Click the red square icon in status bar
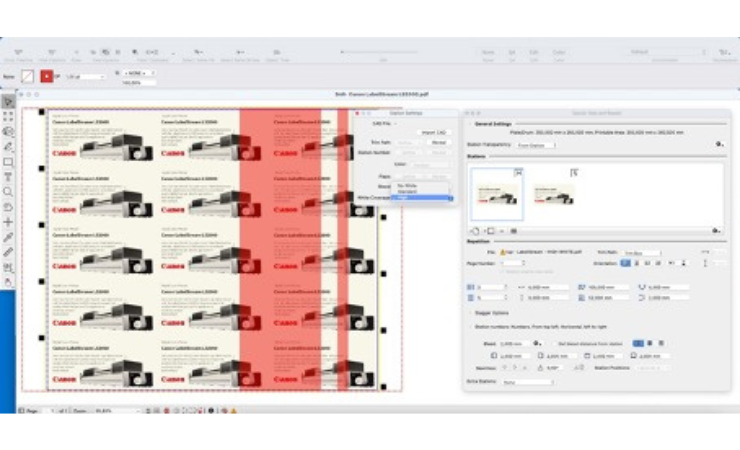This screenshot has width=740, height=450. [166, 411]
